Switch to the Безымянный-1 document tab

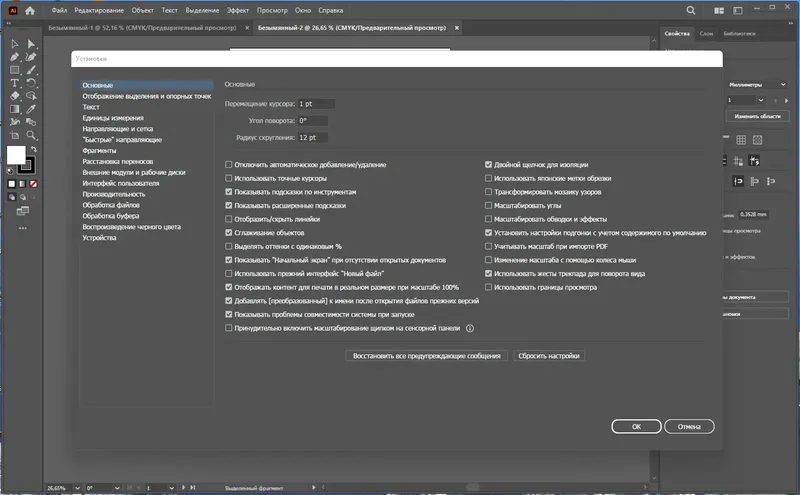142,28
